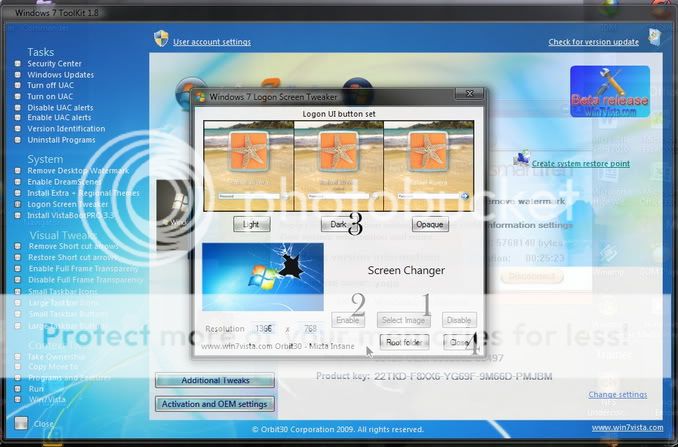Click Activation and OEM settings button
The width and height of the screenshot is (678, 447).
pyautogui.click(x=215, y=404)
